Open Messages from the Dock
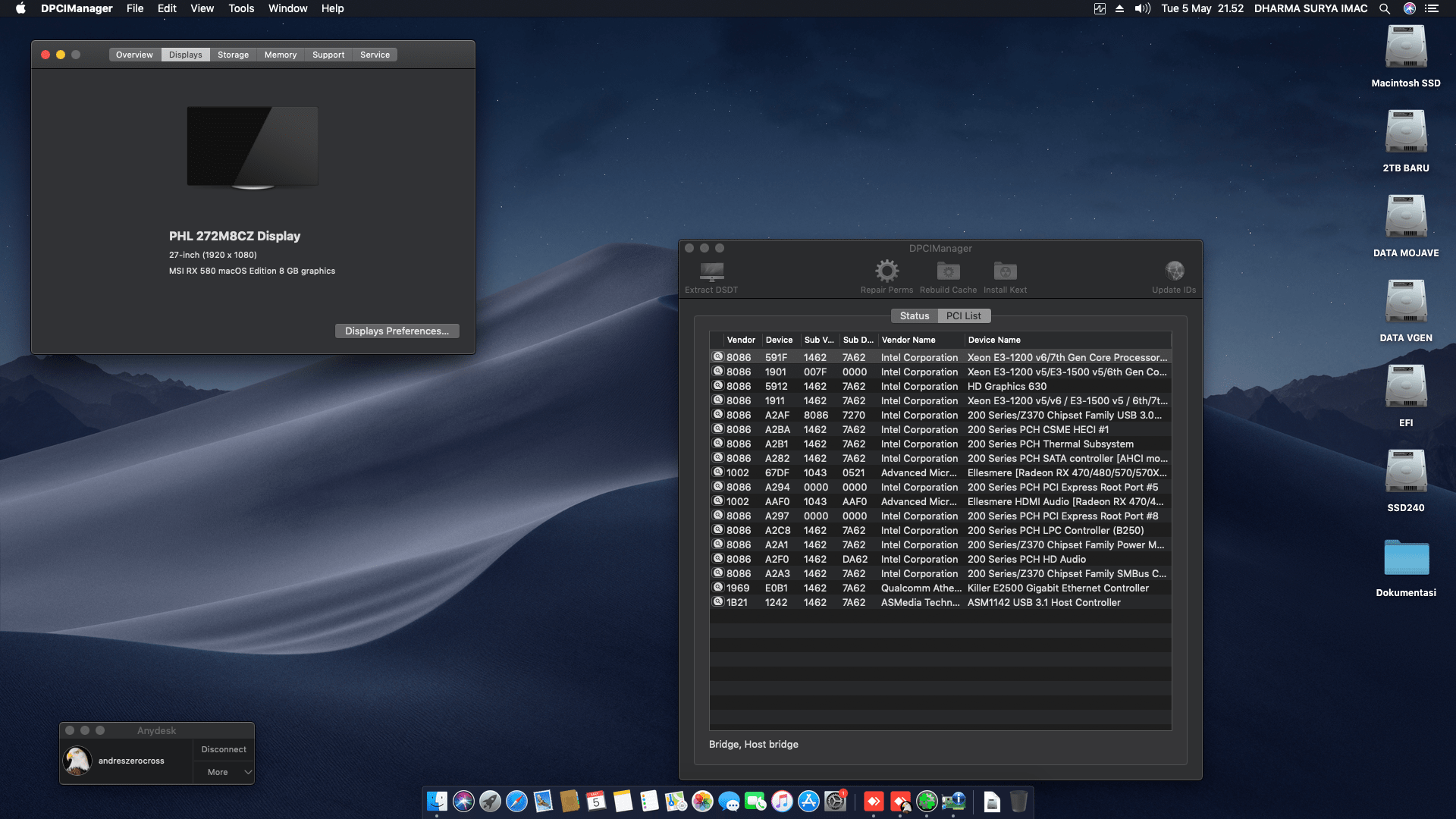Screen dimensions: 1456x819 click(x=729, y=802)
